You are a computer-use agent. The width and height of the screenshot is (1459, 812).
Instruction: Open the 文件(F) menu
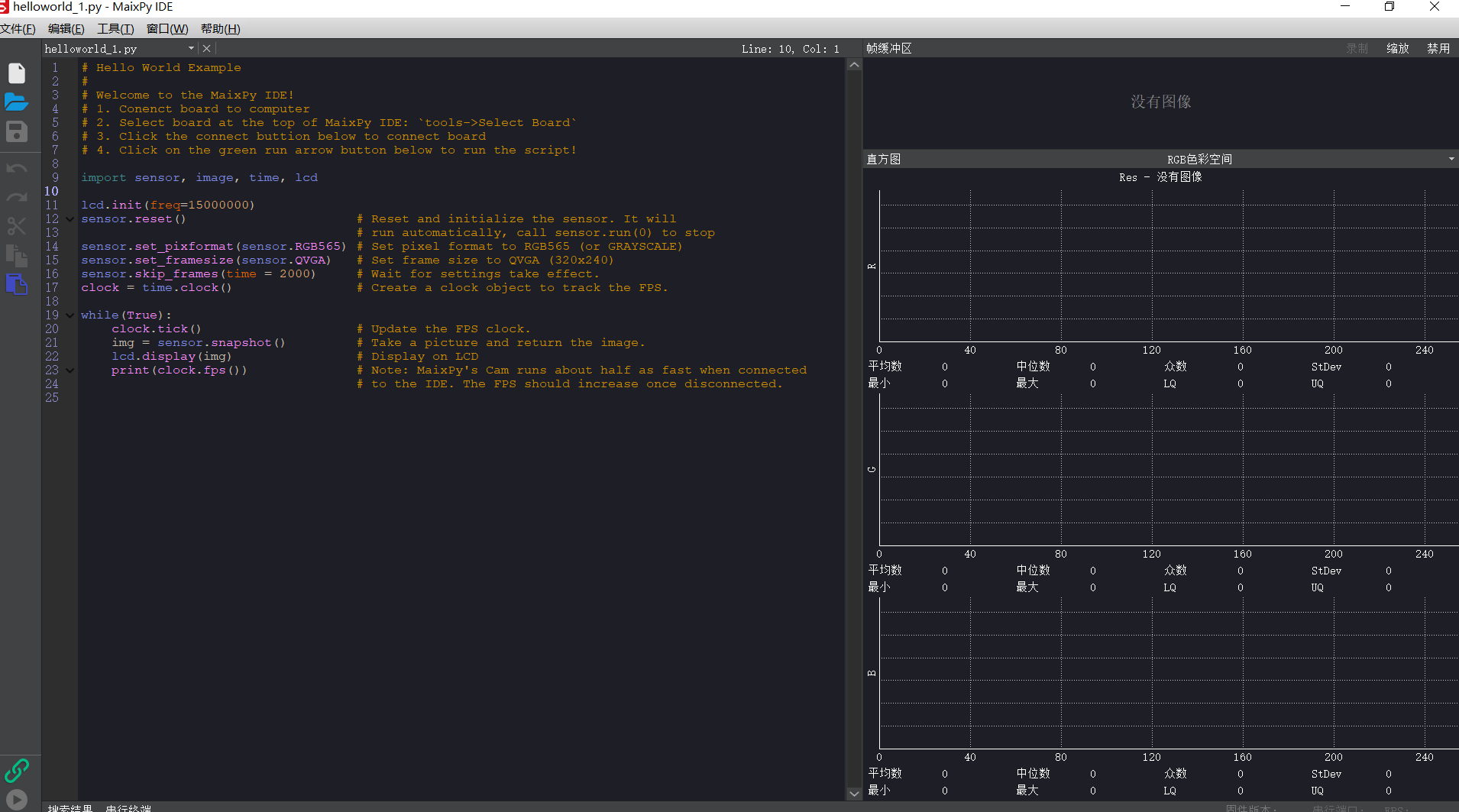[18, 28]
